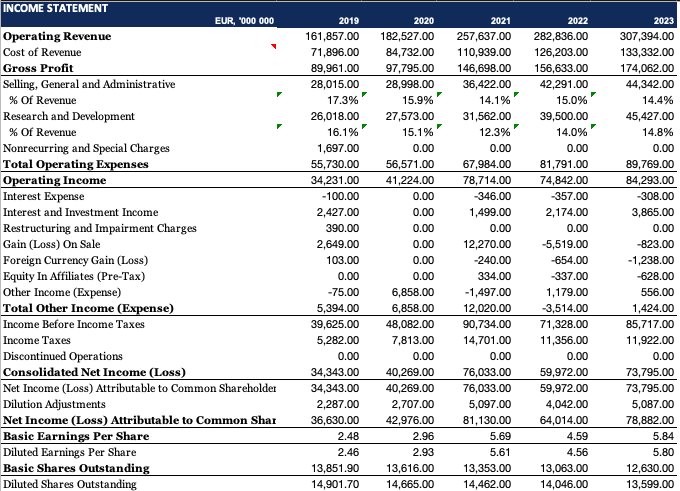This screenshot has height=491, width=680.
Task: Select the Operating Revenue row label
Action: point(57,36)
